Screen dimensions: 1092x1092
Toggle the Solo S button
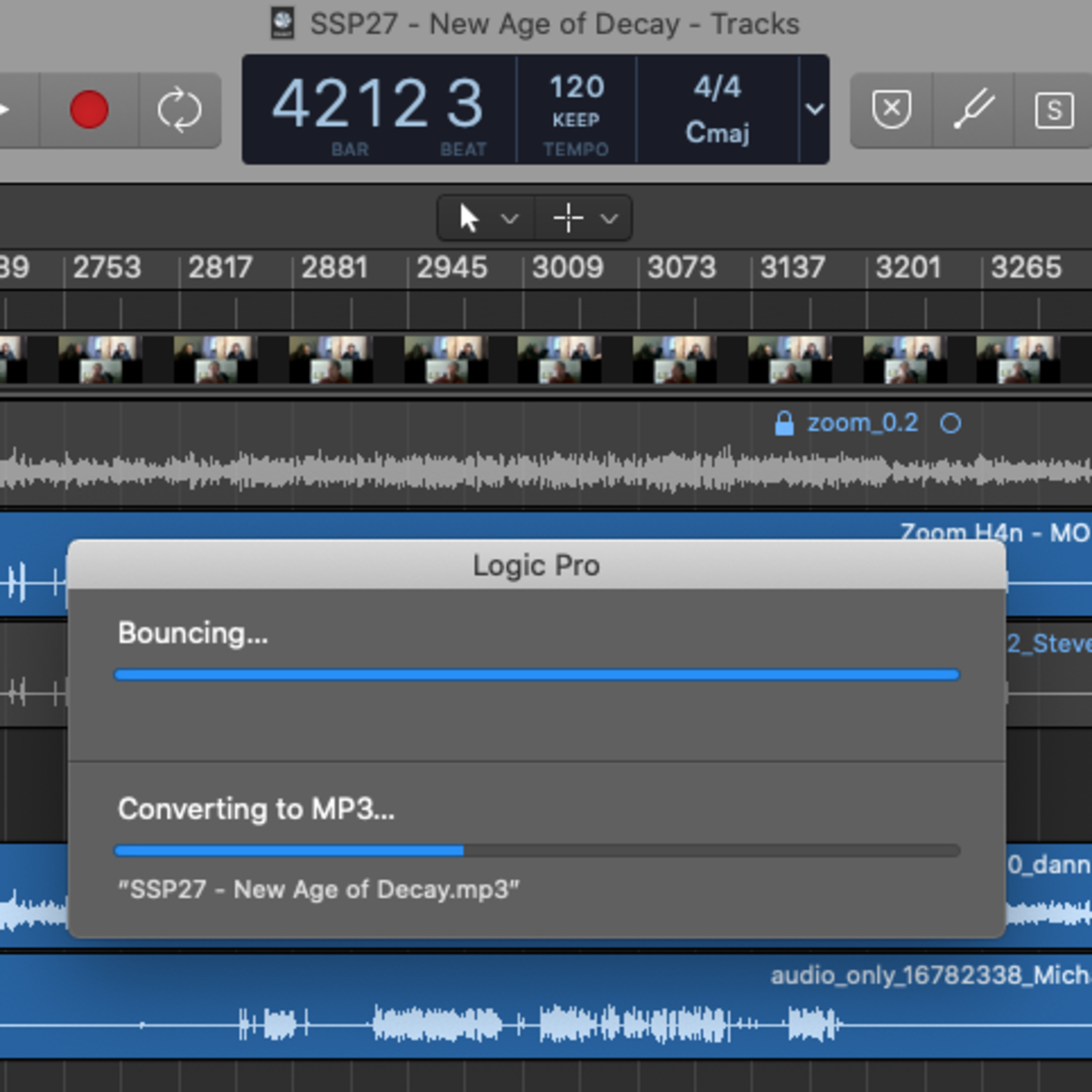[x=1053, y=110]
